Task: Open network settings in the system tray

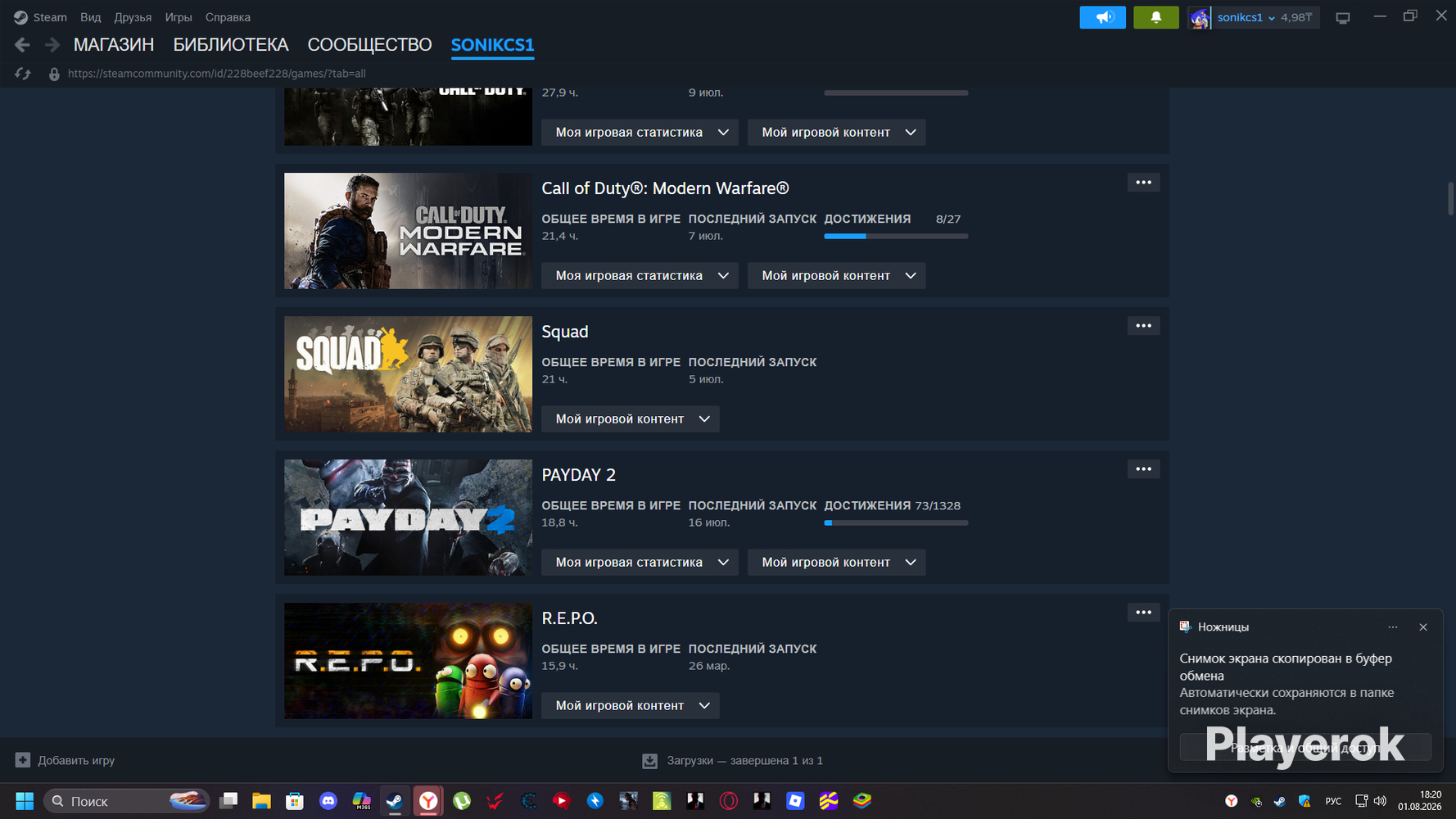Action: pyautogui.click(x=1361, y=801)
